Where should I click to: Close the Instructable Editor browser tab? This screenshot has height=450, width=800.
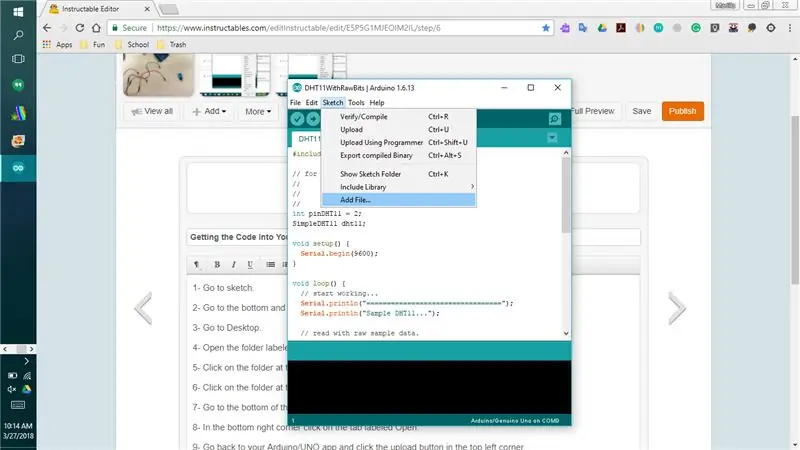point(147,9)
